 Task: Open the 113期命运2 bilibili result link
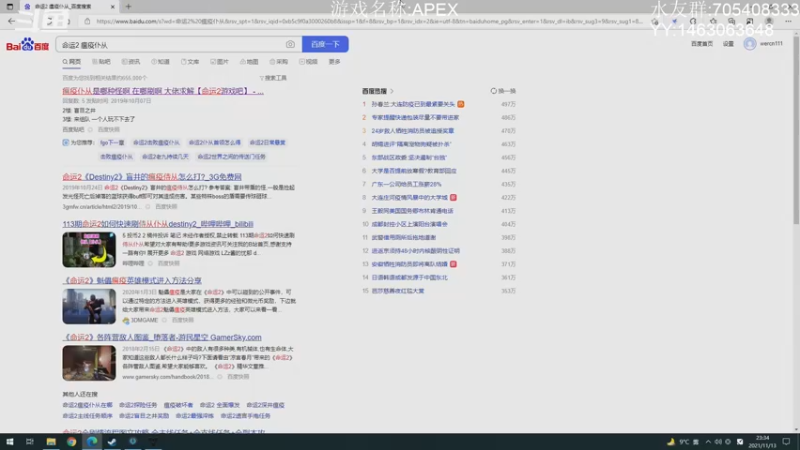158,224
